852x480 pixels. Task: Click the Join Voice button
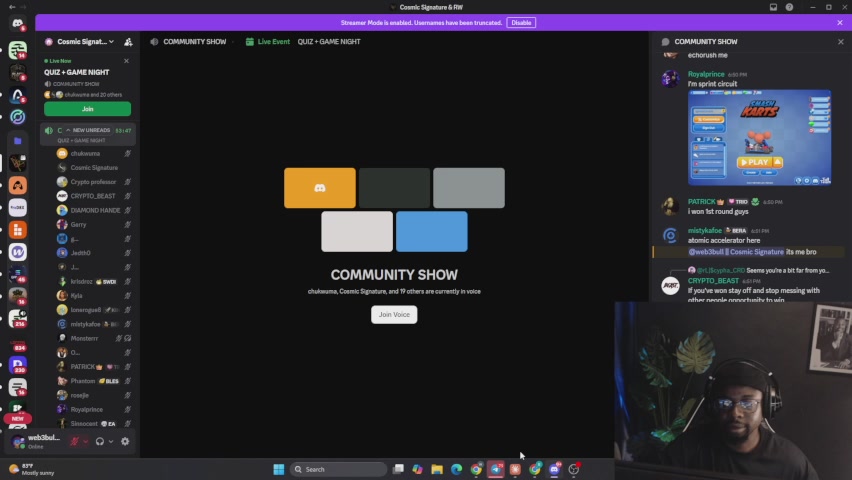tap(394, 314)
